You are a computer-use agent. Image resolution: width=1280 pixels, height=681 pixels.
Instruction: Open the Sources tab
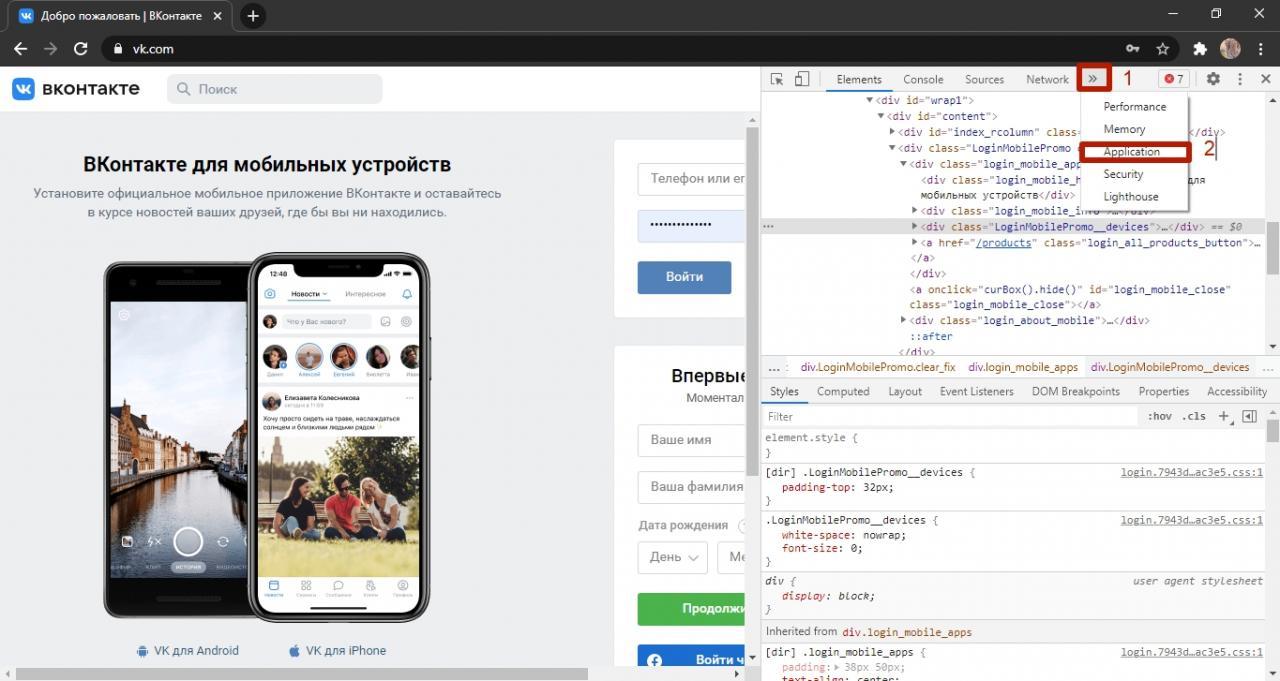(984, 79)
